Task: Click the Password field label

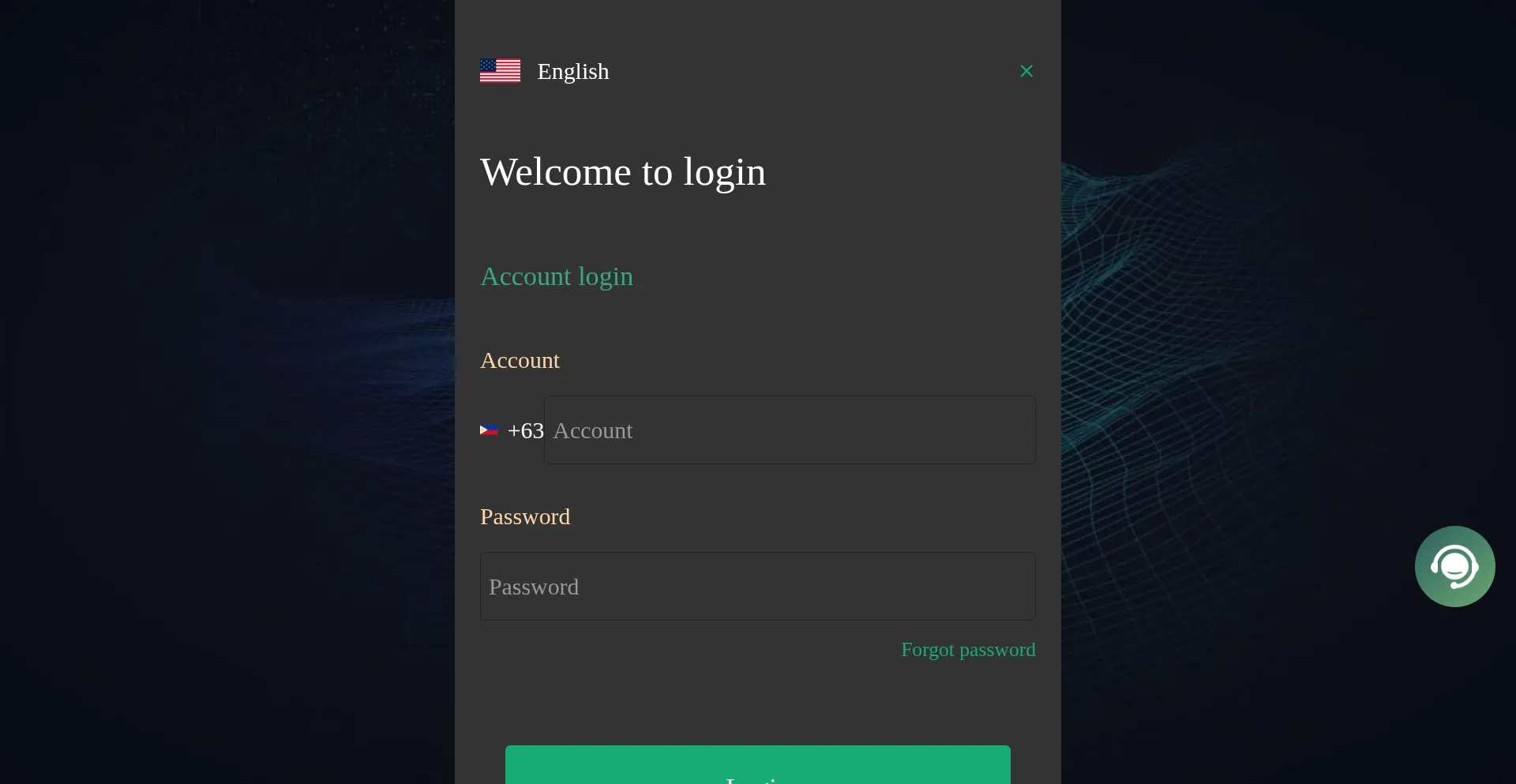Action: [x=525, y=516]
